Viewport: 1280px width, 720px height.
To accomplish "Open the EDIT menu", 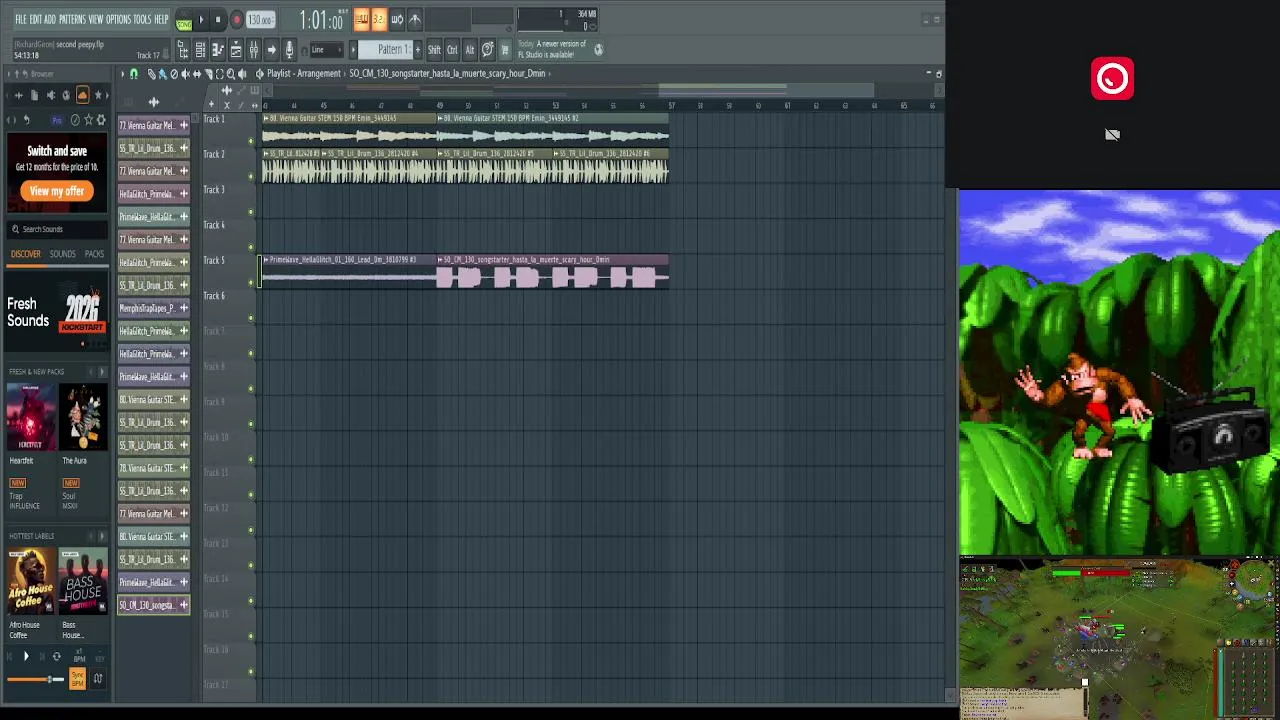I will coord(36,20).
